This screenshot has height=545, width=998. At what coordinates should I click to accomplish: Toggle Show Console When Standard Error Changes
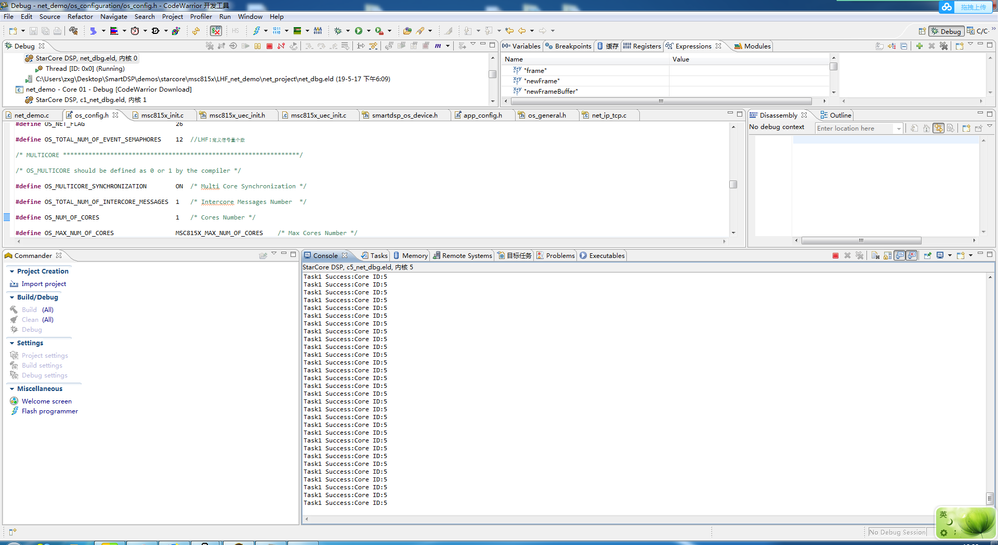tap(911, 255)
